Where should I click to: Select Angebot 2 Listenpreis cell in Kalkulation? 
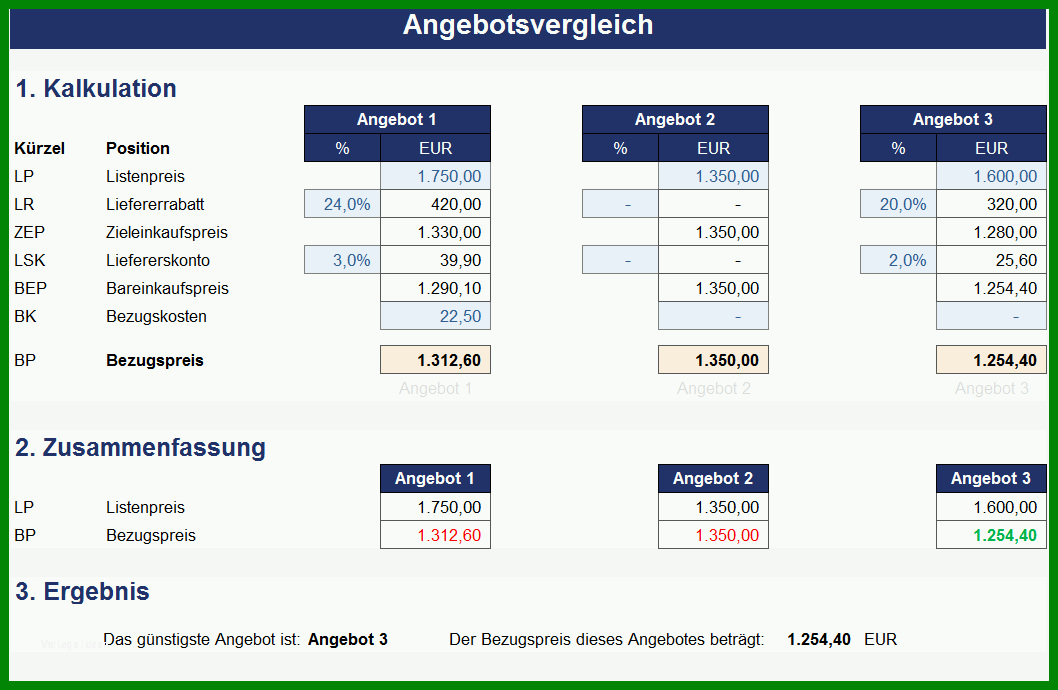point(713,176)
